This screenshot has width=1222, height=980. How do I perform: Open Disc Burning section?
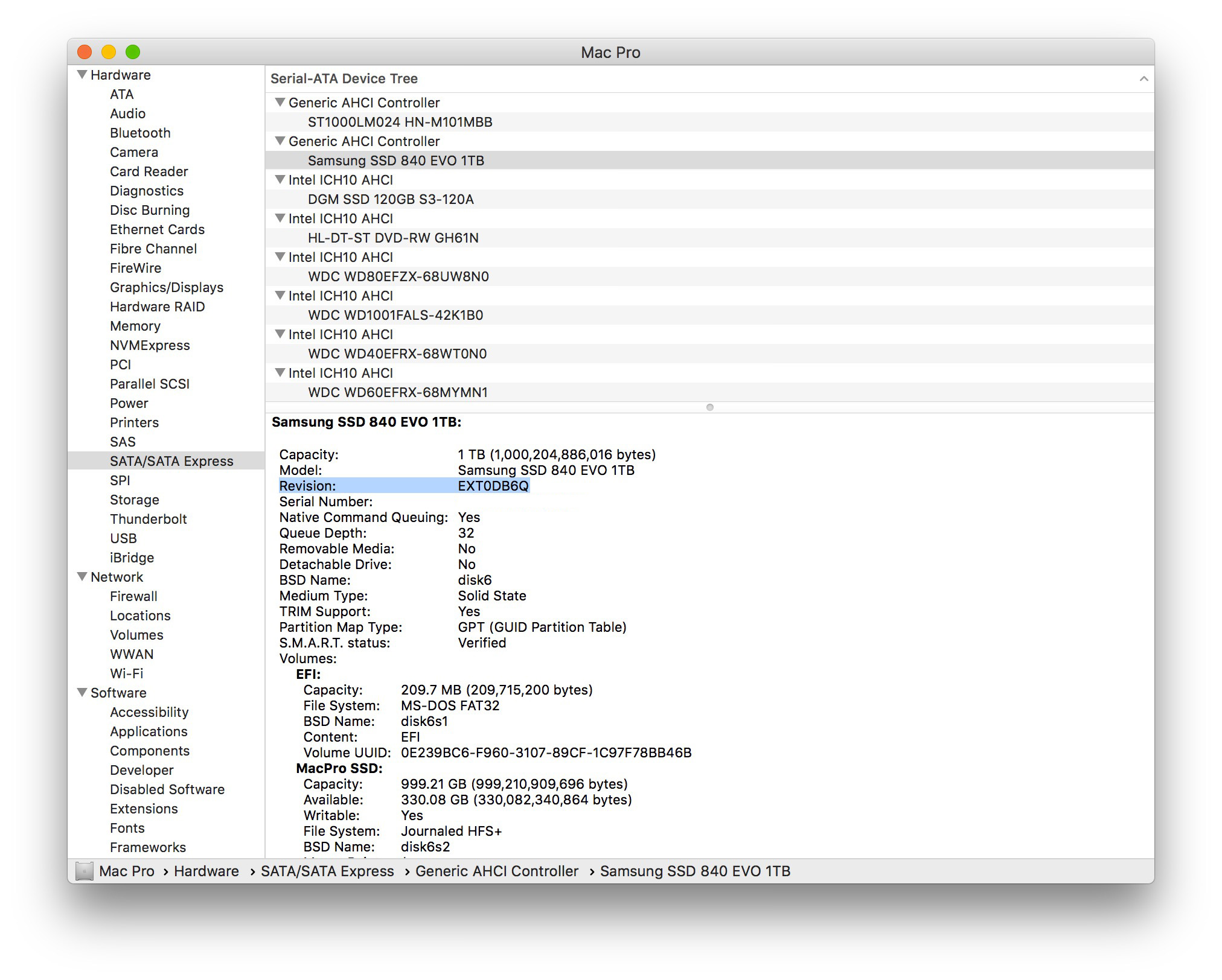coord(150,210)
